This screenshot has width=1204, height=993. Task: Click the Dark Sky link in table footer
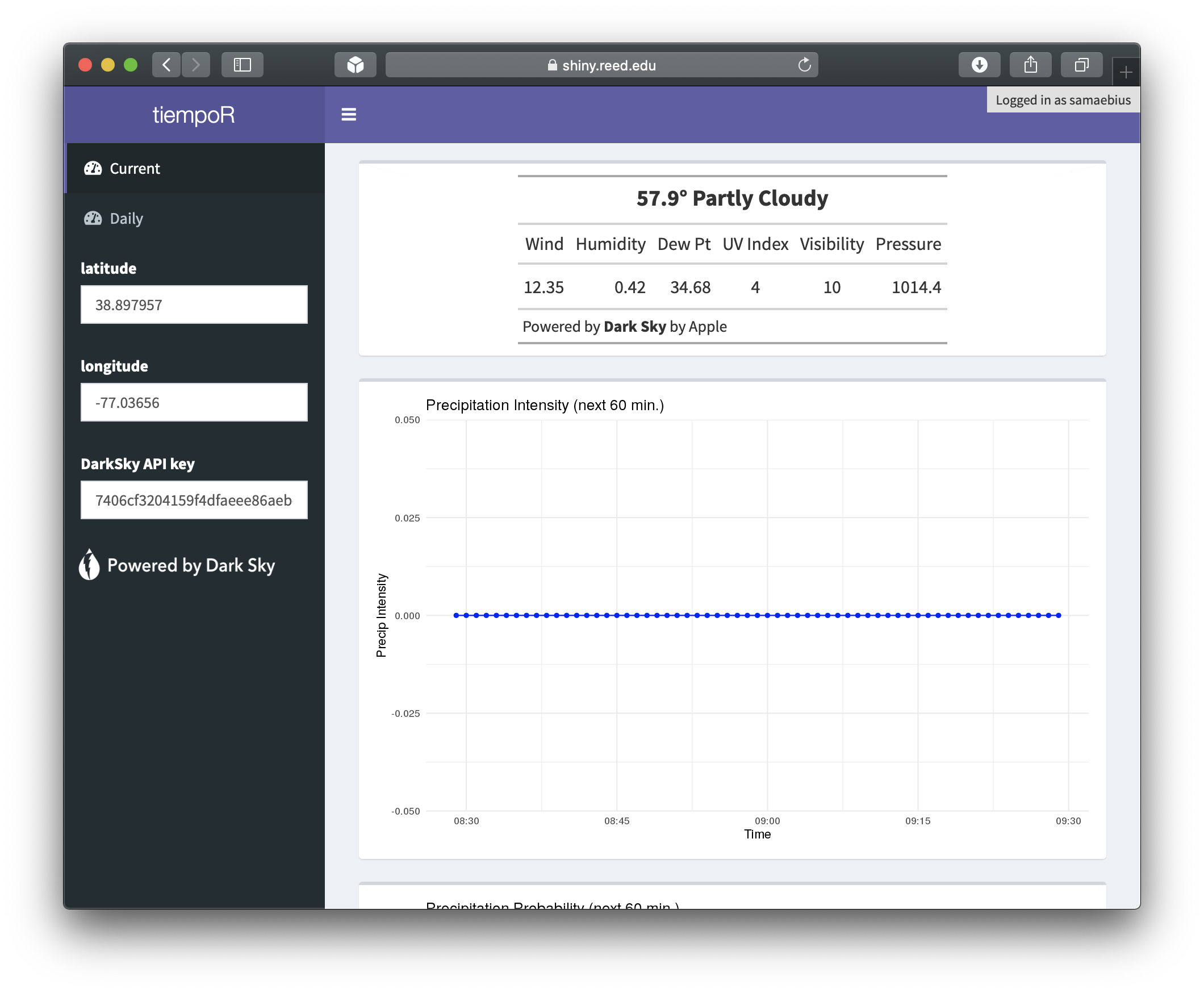[x=634, y=327]
